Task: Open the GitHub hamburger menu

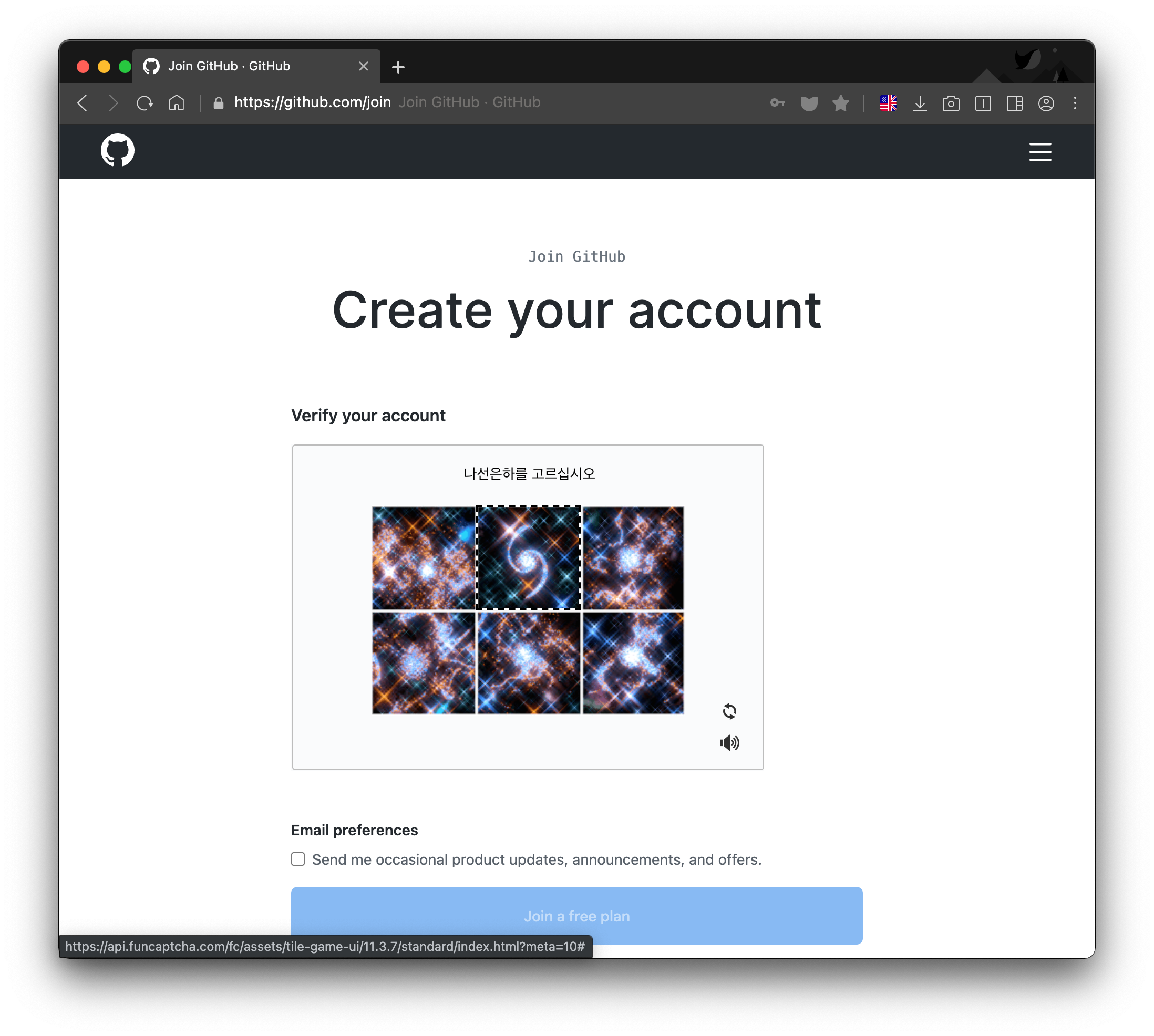Action: click(x=1040, y=152)
